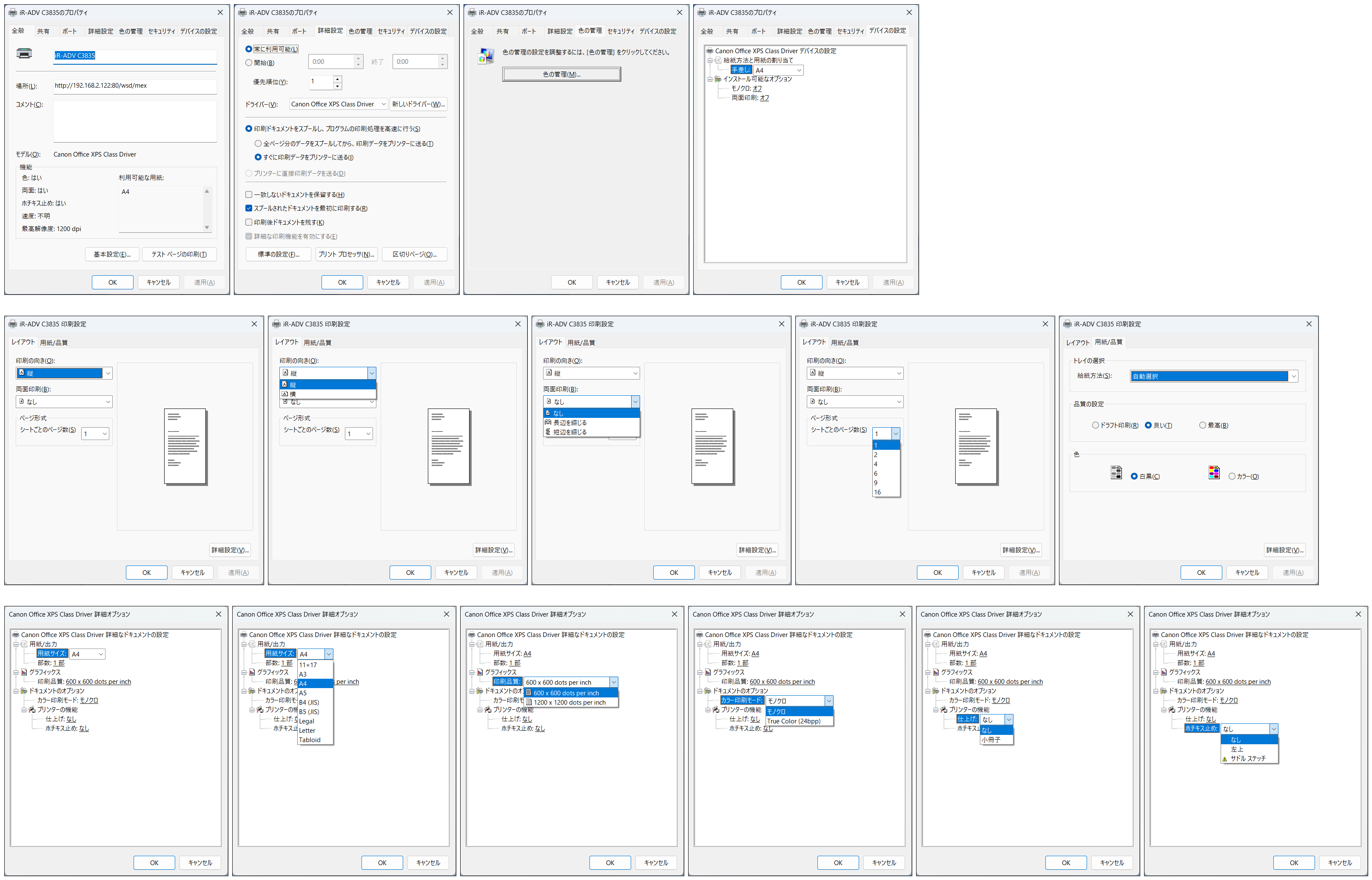Viewport: 1372px width, 880px height.
Task: Enable 印刷後ドキュメントを残す checkbox
Action: click(249, 223)
